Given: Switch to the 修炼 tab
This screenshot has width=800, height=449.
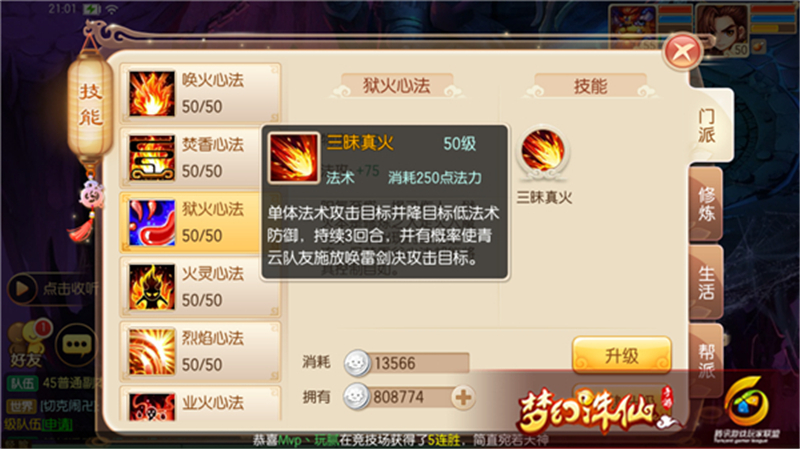Looking at the screenshot, I should tap(706, 204).
